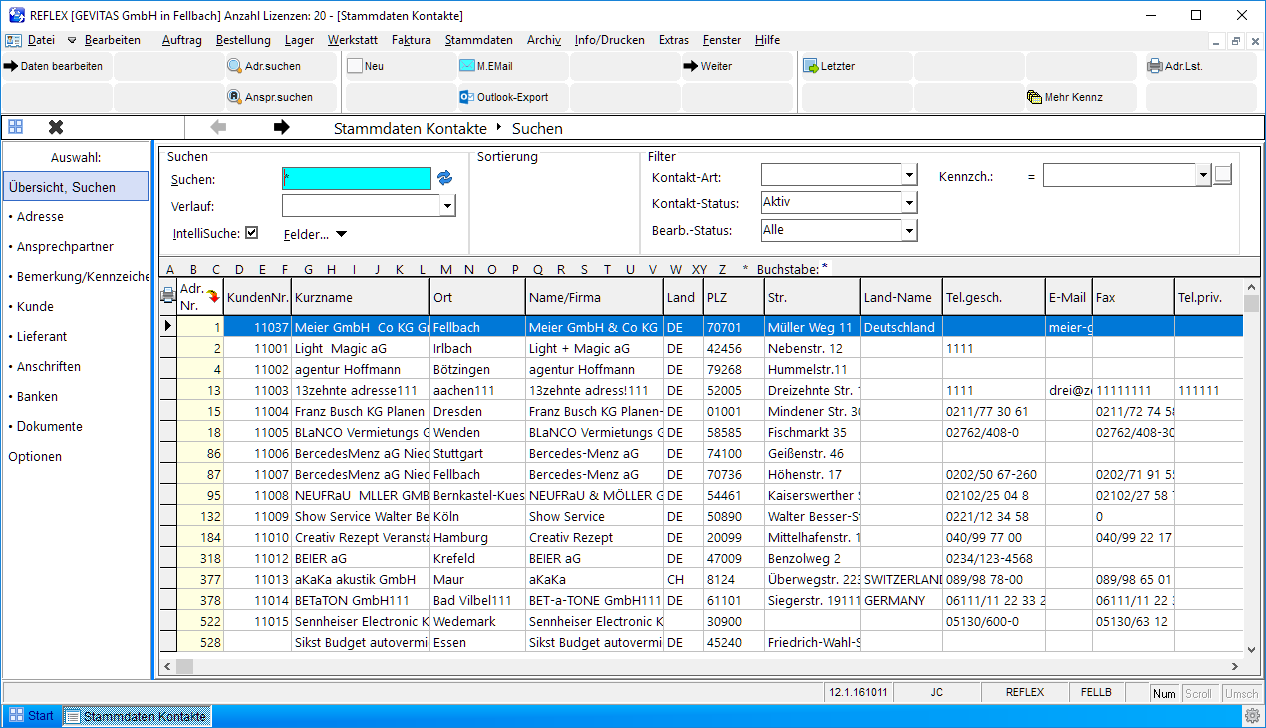Viewport: 1266px width, 728px height.
Task: Print the address list 'Adr.Lst.'
Action: coord(1201,67)
